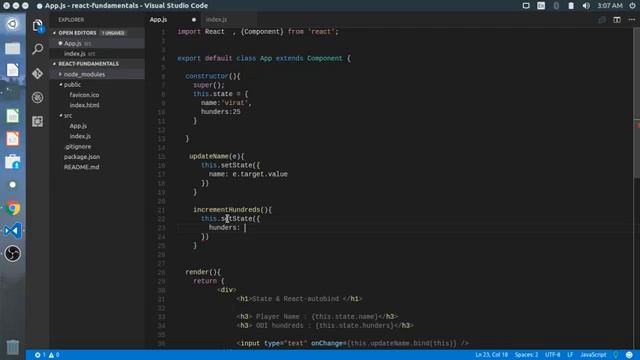This screenshot has width=640, height=360.
Task: Open the Debug view icon
Action: coord(38,98)
